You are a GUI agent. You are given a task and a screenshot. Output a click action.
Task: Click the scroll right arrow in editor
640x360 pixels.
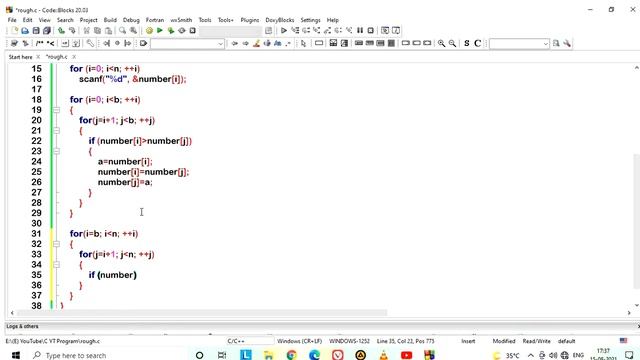click(629, 313)
